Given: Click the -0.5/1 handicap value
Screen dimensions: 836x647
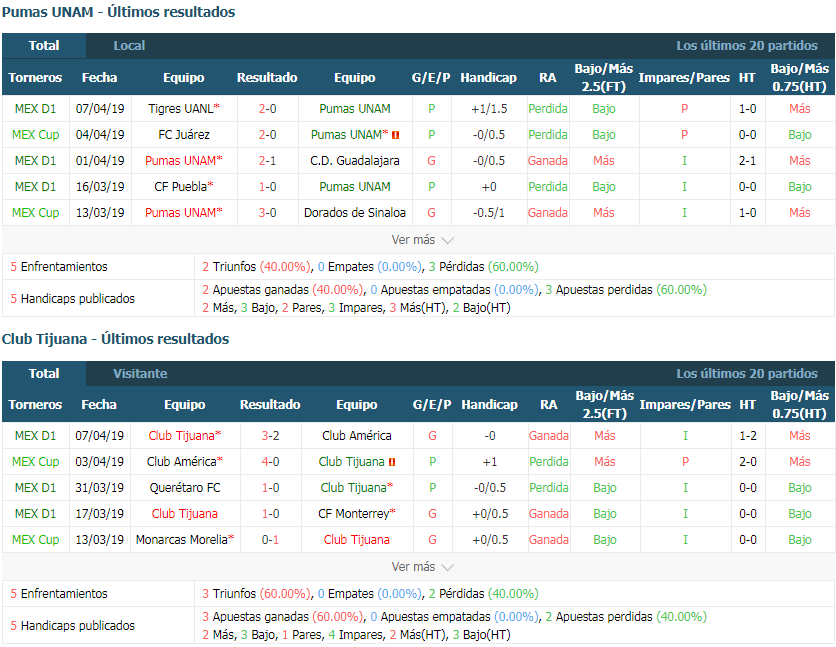Looking at the screenshot, I should [x=489, y=213].
